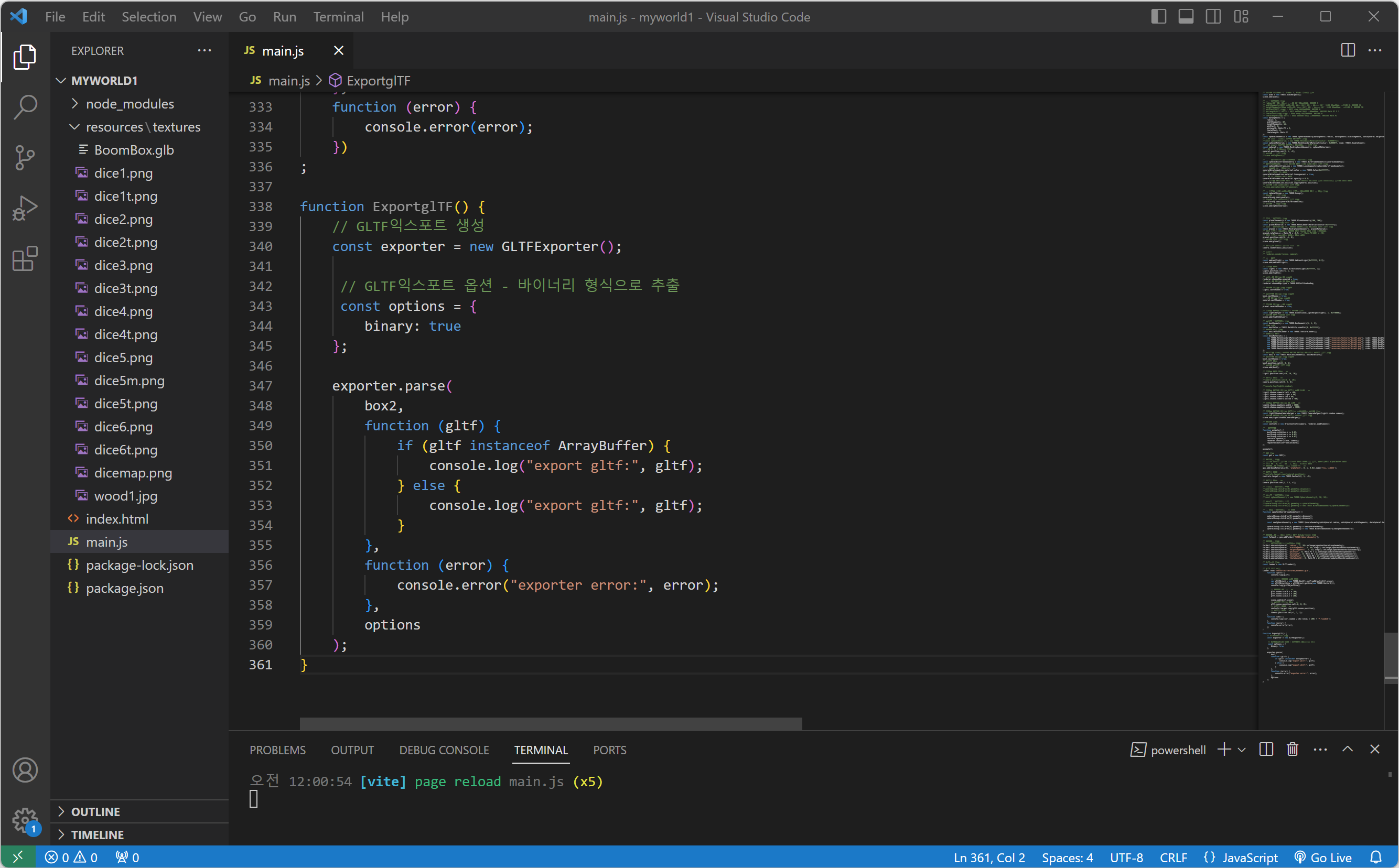Open the Terminal menu
Image resolution: width=1399 pixels, height=868 pixels.
click(338, 17)
